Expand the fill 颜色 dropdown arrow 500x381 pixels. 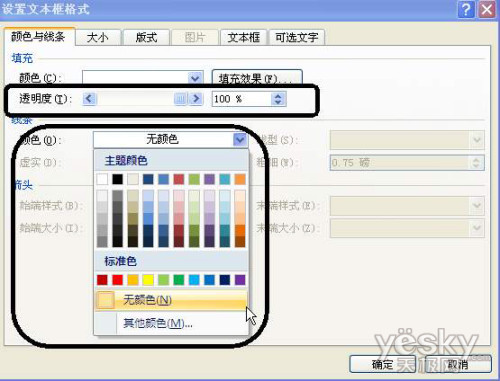195,79
